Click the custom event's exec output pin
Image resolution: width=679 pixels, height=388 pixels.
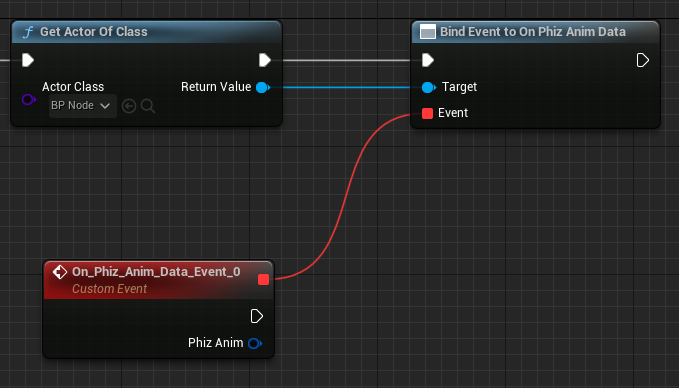(257, 316)
